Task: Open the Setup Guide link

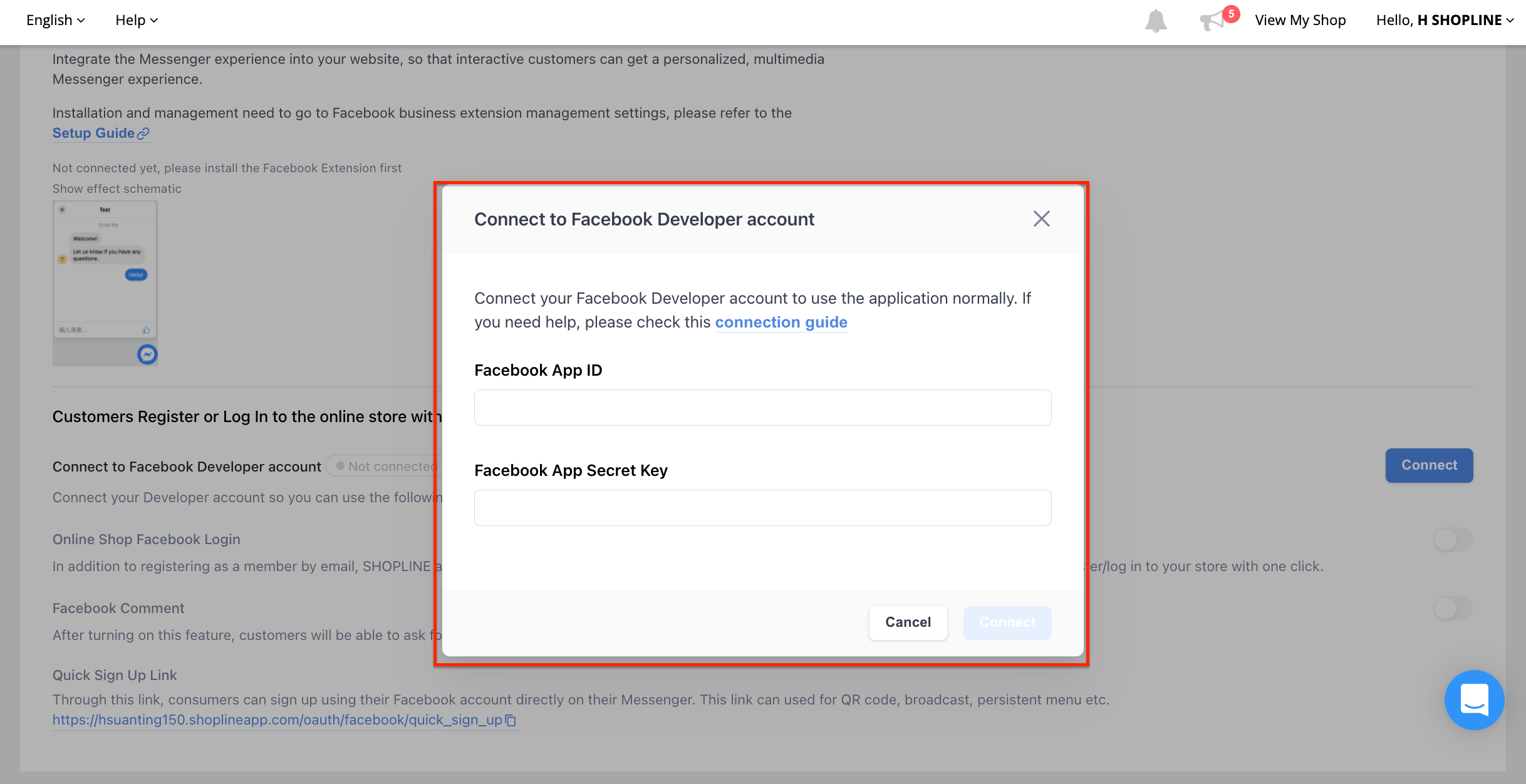Action: [x=101, y=133]
